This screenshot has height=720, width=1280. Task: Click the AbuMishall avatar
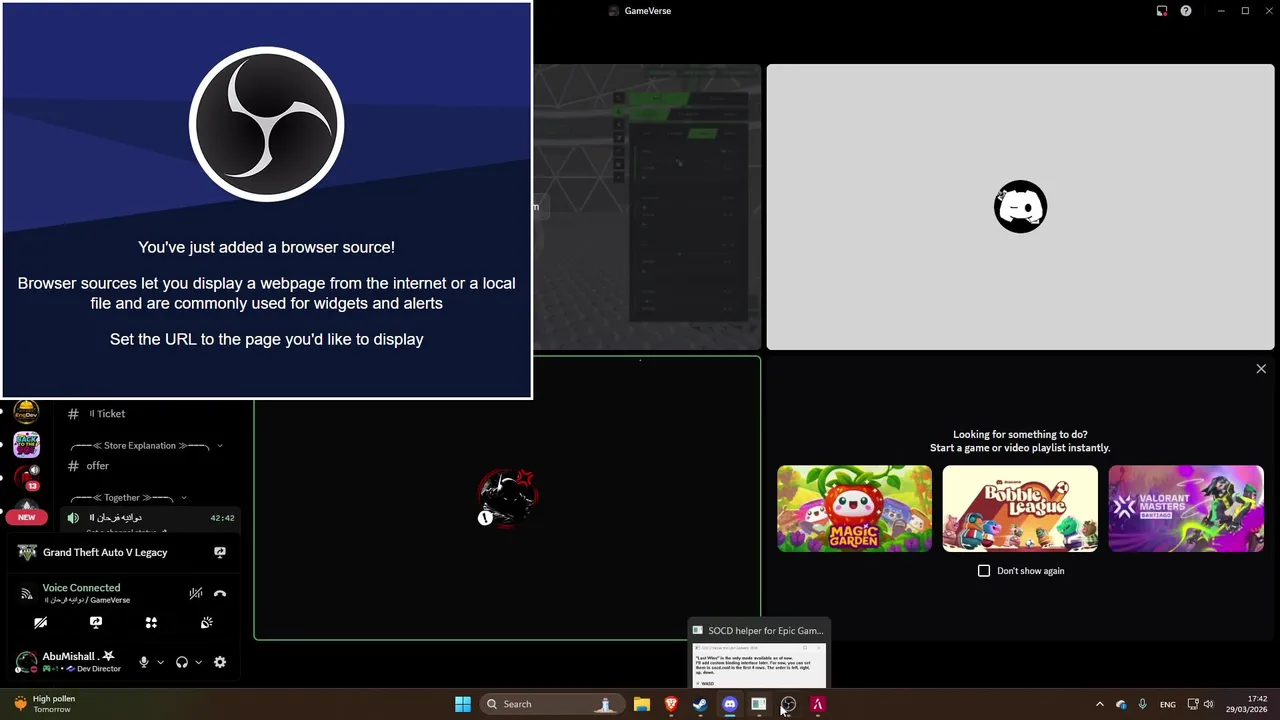pos(26,662)
